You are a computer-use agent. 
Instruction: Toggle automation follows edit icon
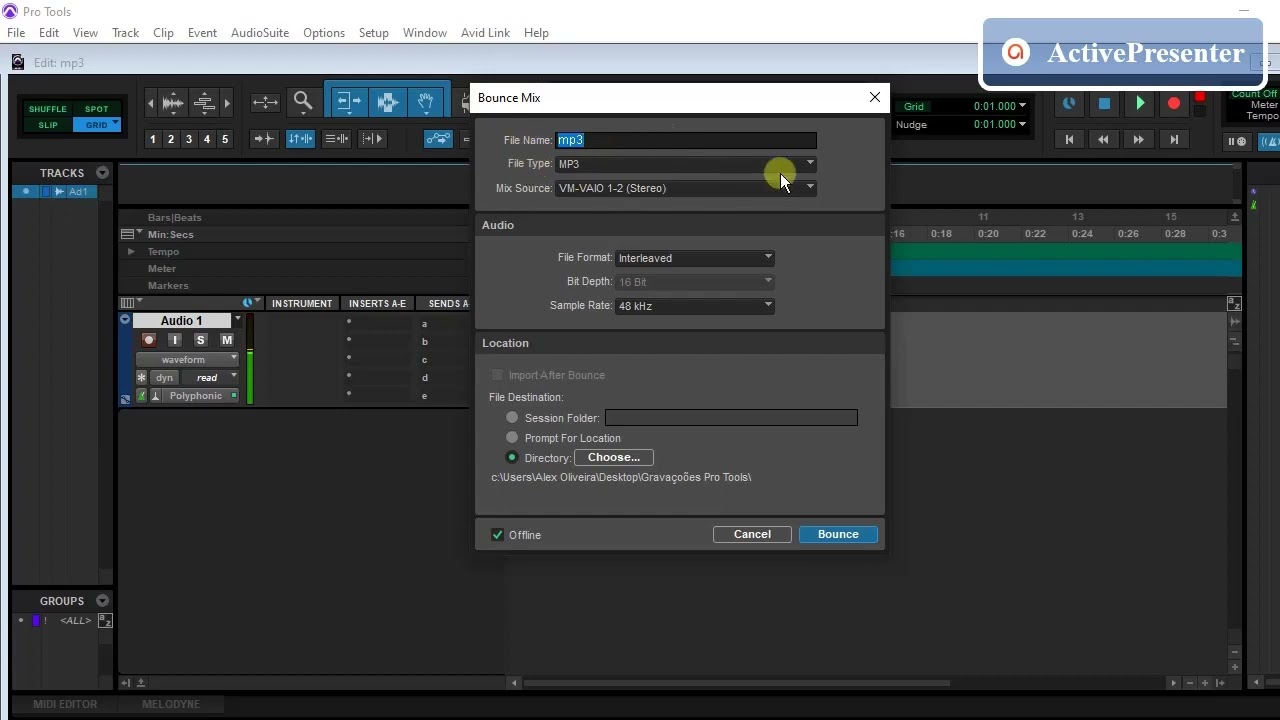438,139
